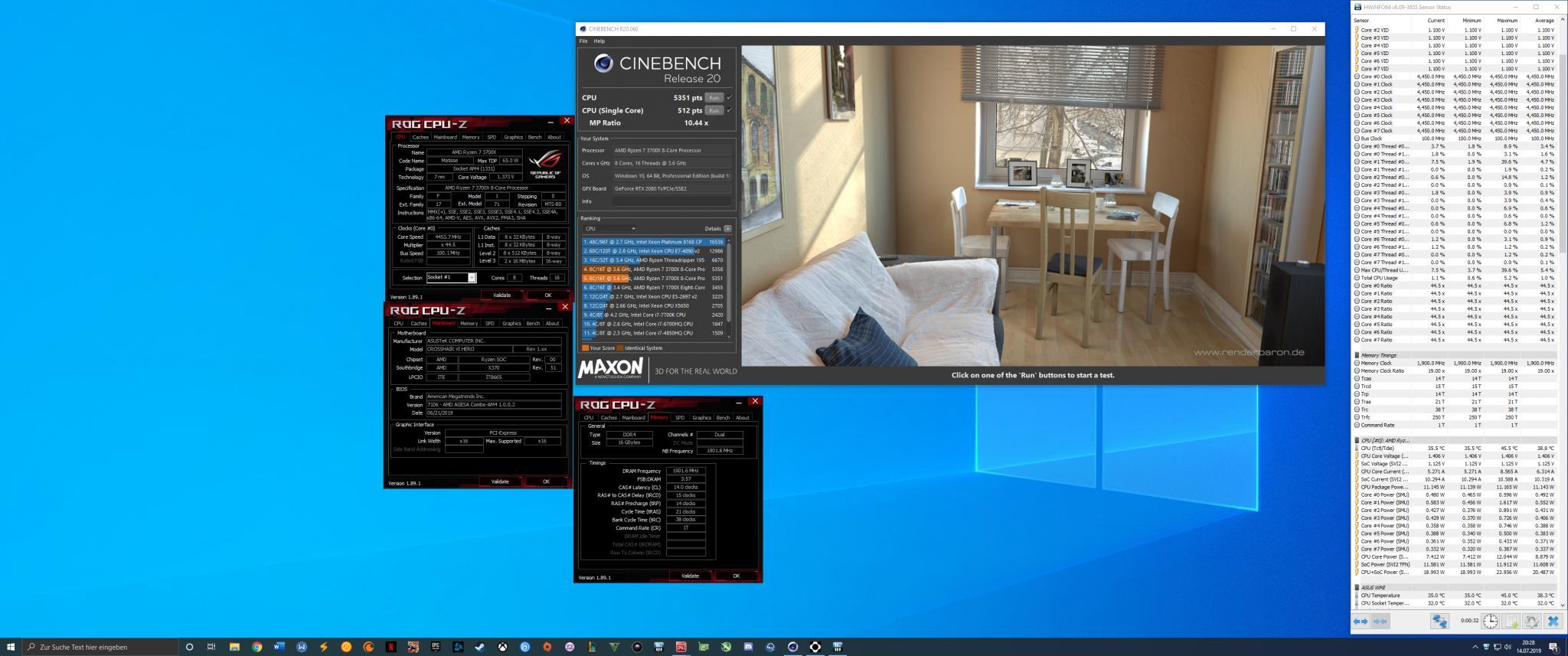The height and width of the screenshot is (656, 1568).
Task: Open Windows notification center
Action: 1554,648
